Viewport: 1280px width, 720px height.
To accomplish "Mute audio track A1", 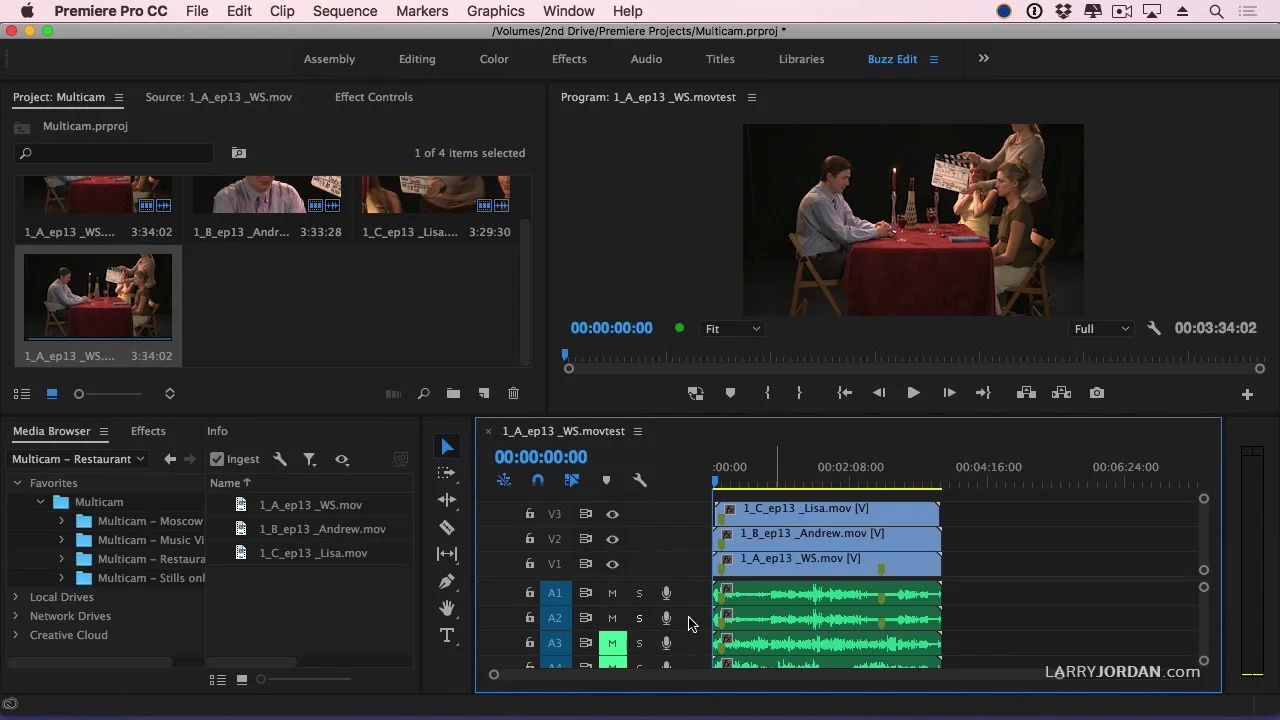I will click(612, 593).
